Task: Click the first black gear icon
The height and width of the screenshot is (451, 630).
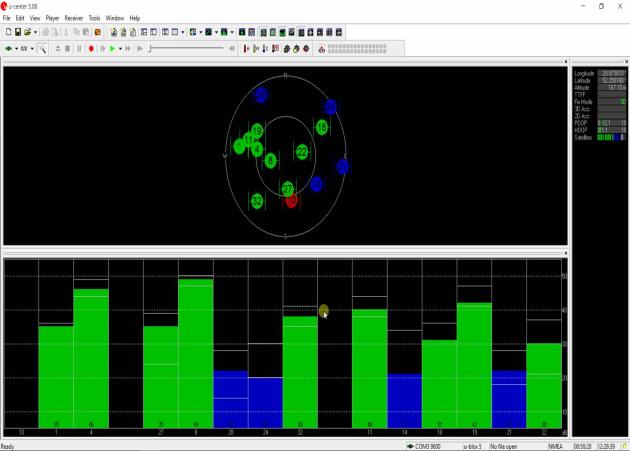Action: click(287, 49)
